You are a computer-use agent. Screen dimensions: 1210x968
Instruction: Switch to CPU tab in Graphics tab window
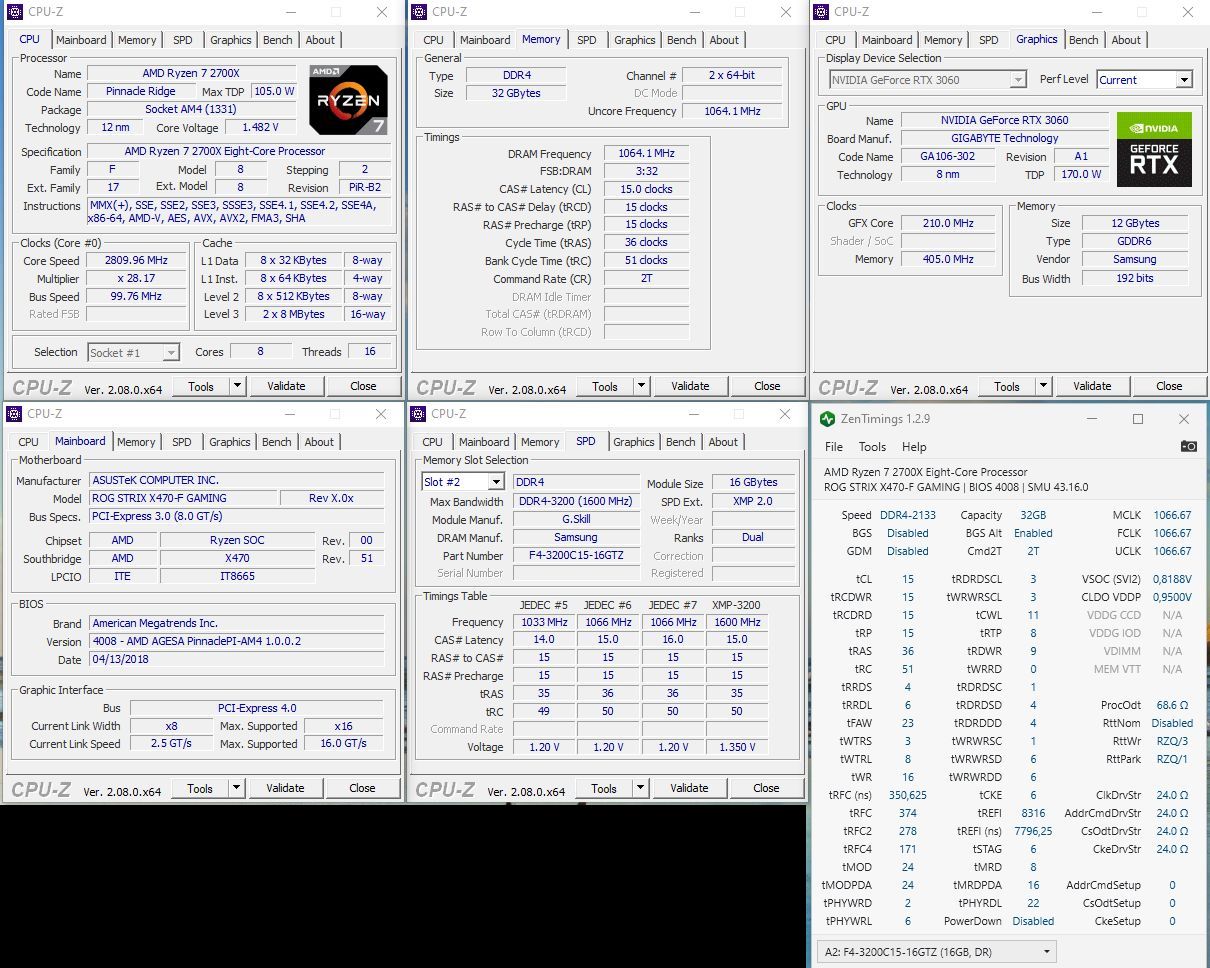pos(836,40)
